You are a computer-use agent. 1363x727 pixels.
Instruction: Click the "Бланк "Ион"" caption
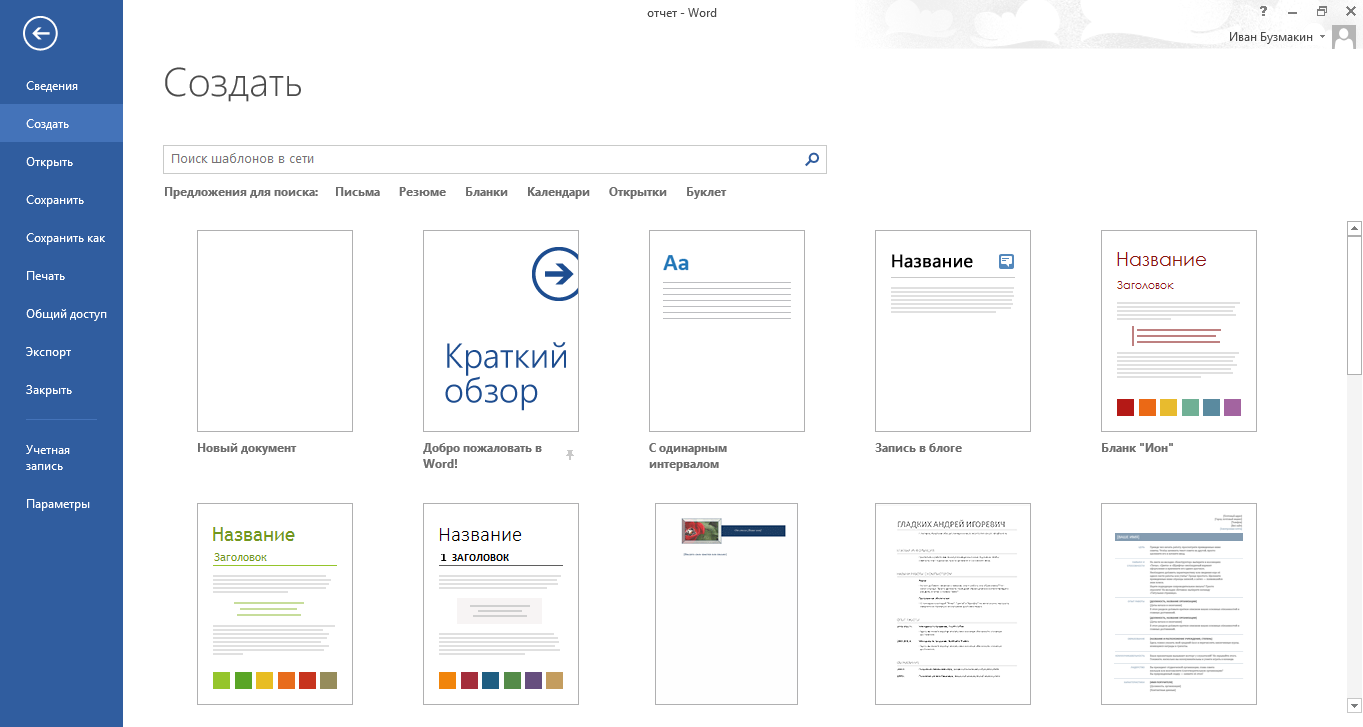1136,448
